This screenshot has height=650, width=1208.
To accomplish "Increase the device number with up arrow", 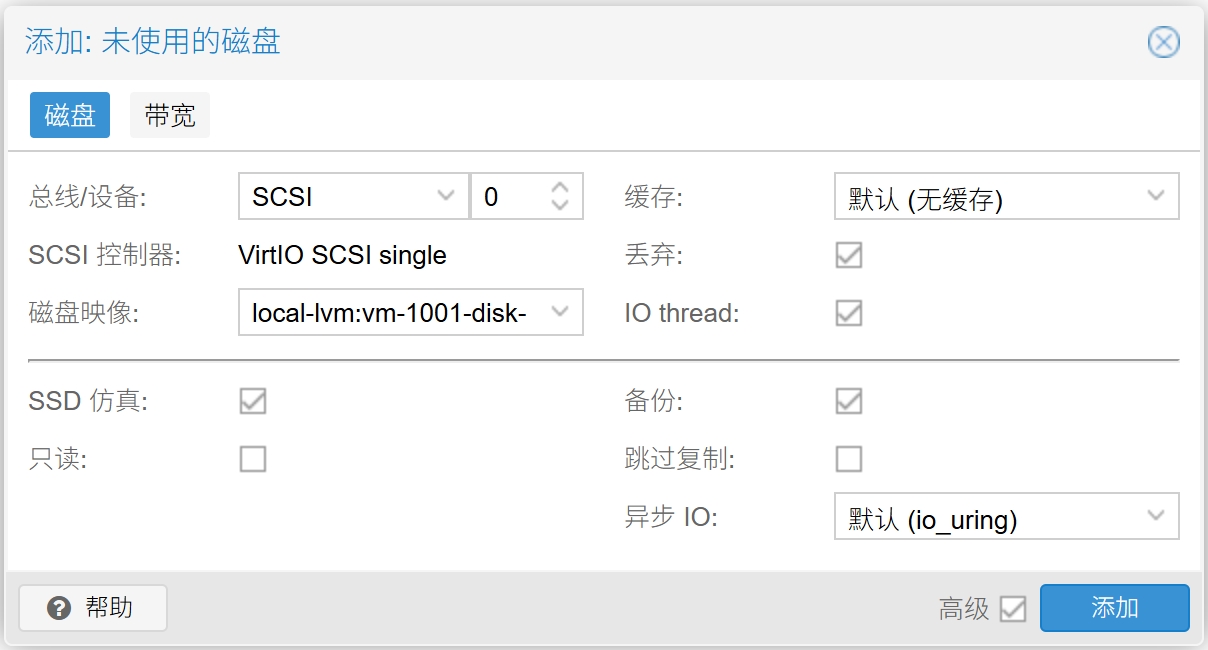I will (560, 187).
